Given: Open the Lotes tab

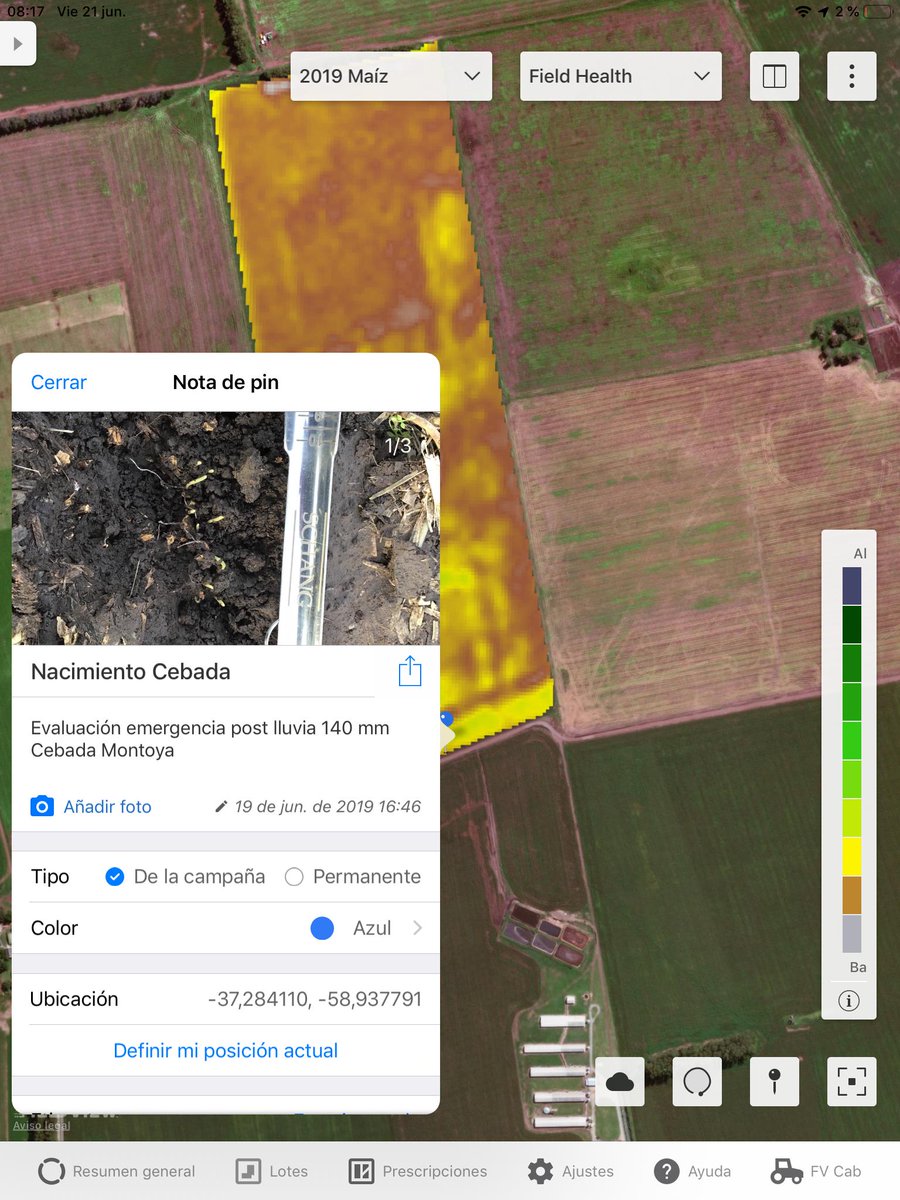Looking at the screenshot, I should click(272, 1171).
